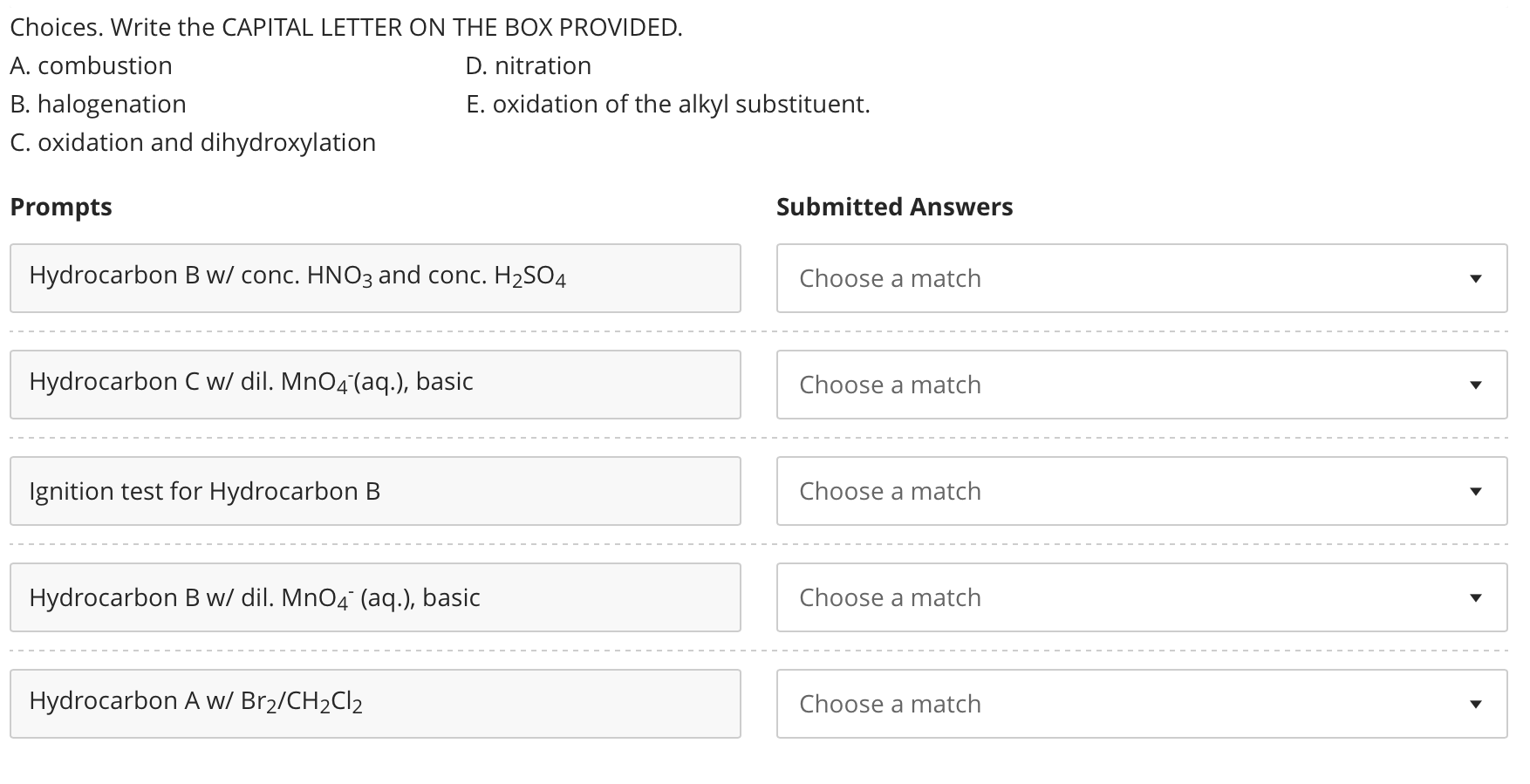Select choice B halogenation
The height and width of the screenshot is (784, 1530).
click(98, 103)
